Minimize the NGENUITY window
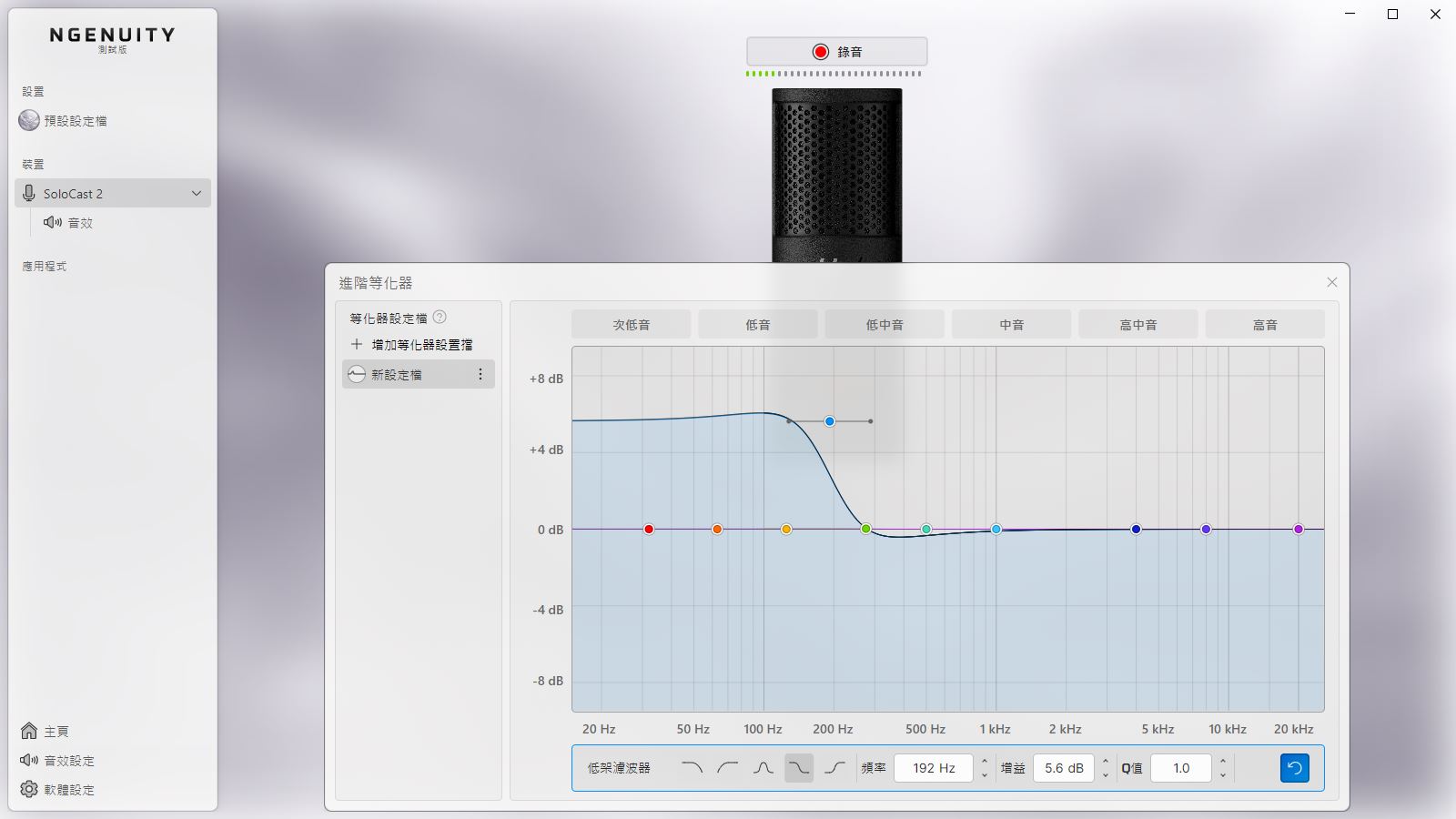This screenshot has width=1456, height=819. coord(1350,15)
